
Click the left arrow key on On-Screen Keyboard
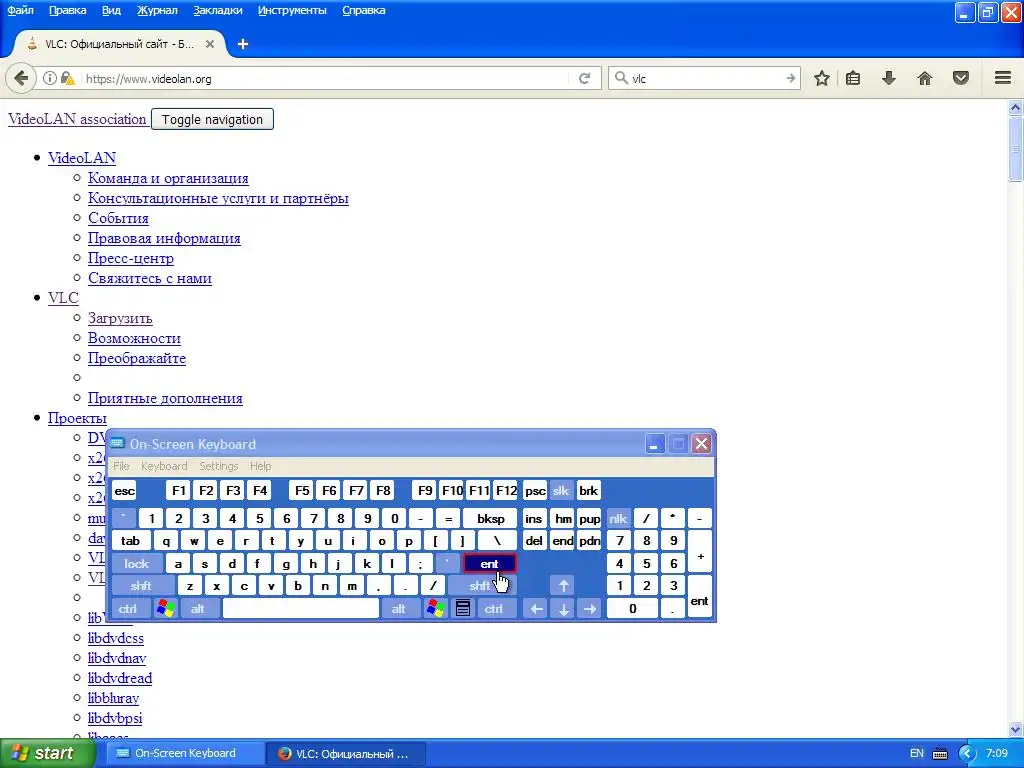[536, 609]
